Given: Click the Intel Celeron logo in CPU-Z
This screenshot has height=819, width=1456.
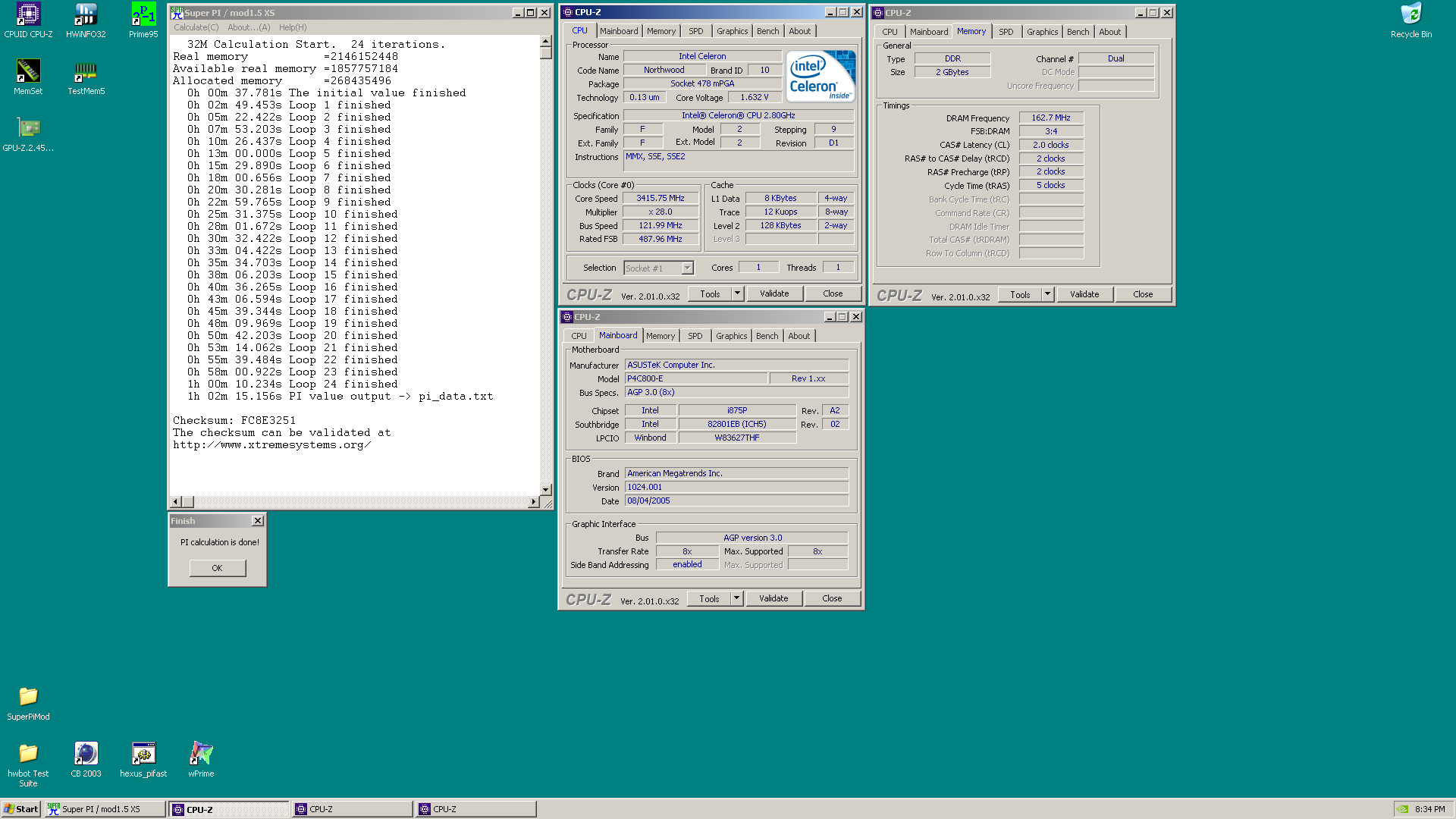Looking at the screenshot, I should click(x=821, y=76).
